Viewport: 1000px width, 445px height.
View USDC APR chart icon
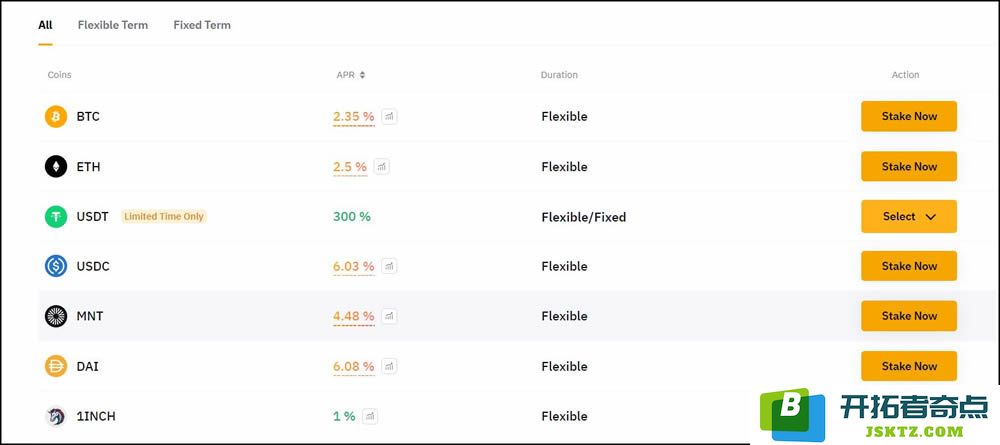[x=389, y=266]
